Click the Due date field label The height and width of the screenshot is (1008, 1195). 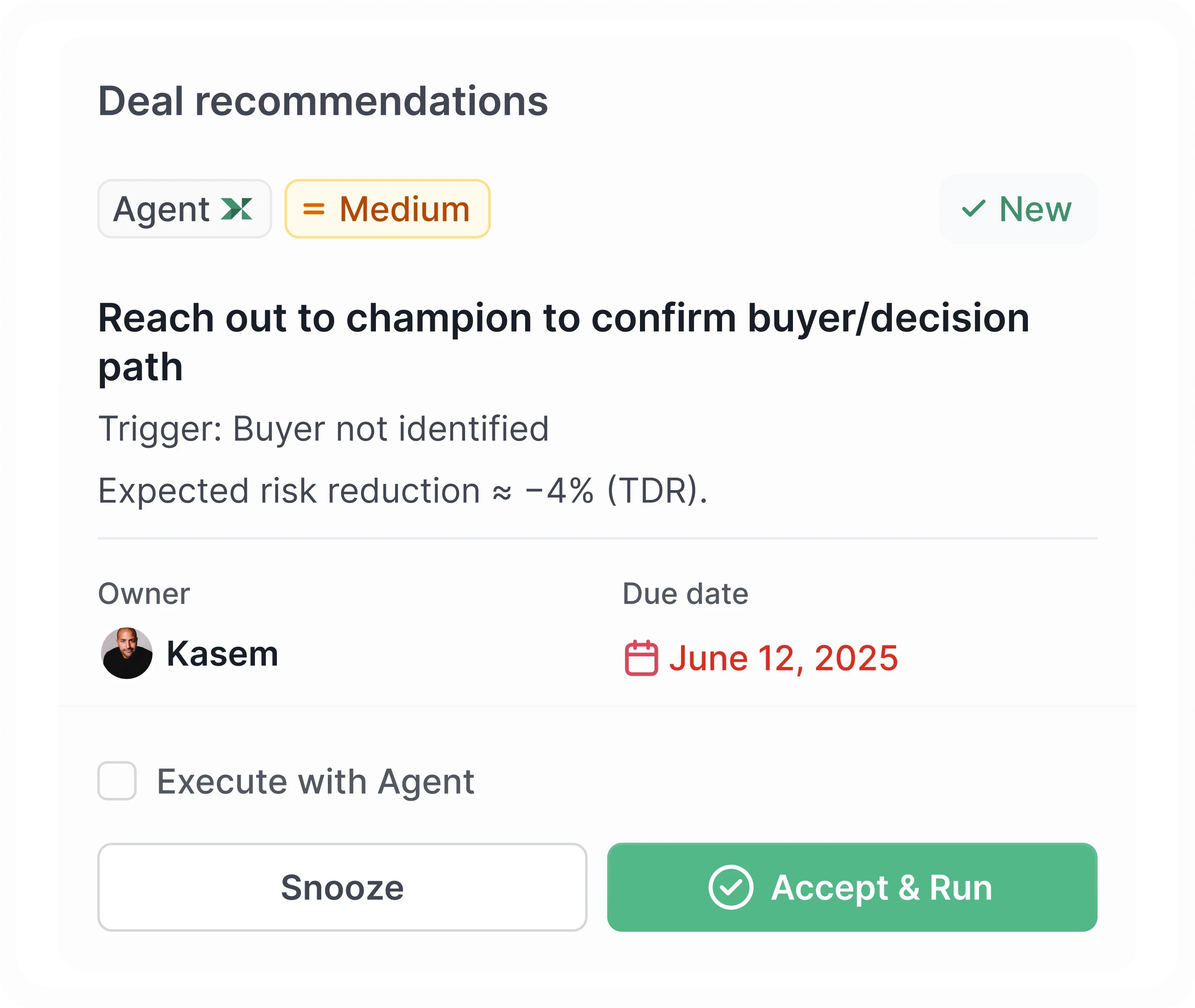(685, 594)
